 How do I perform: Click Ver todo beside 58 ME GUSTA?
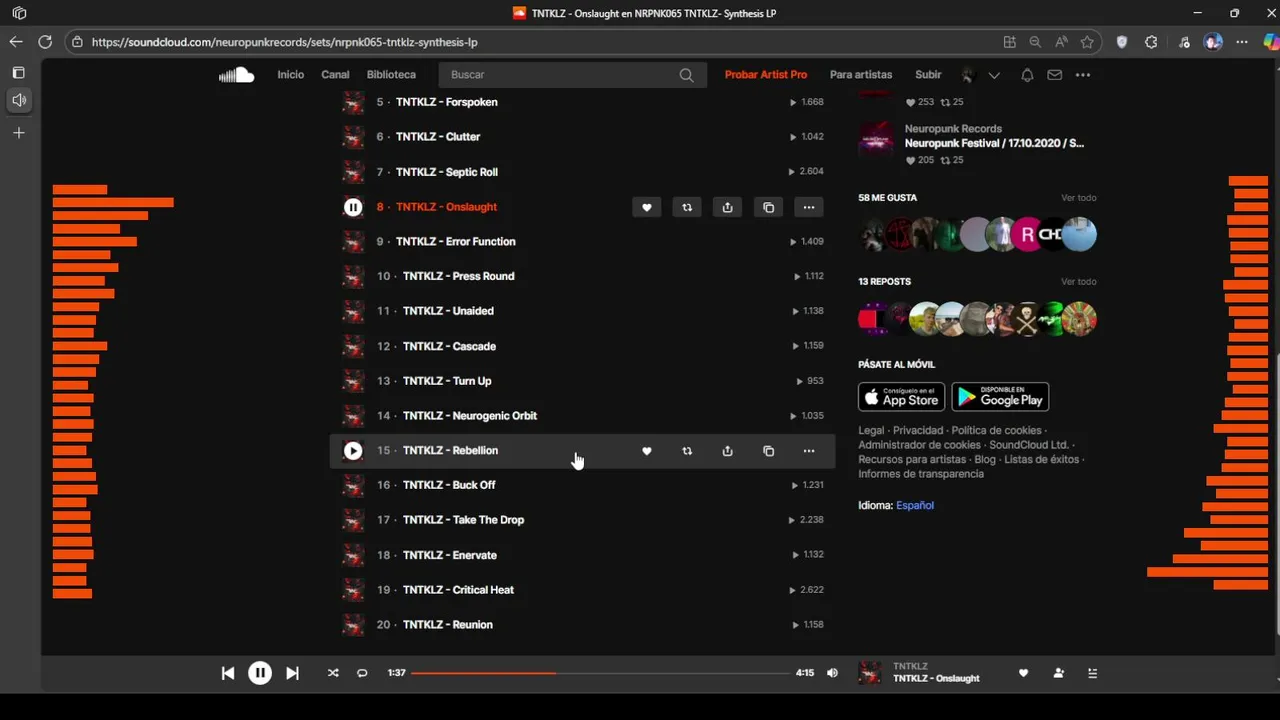(x=1079, y=198)
